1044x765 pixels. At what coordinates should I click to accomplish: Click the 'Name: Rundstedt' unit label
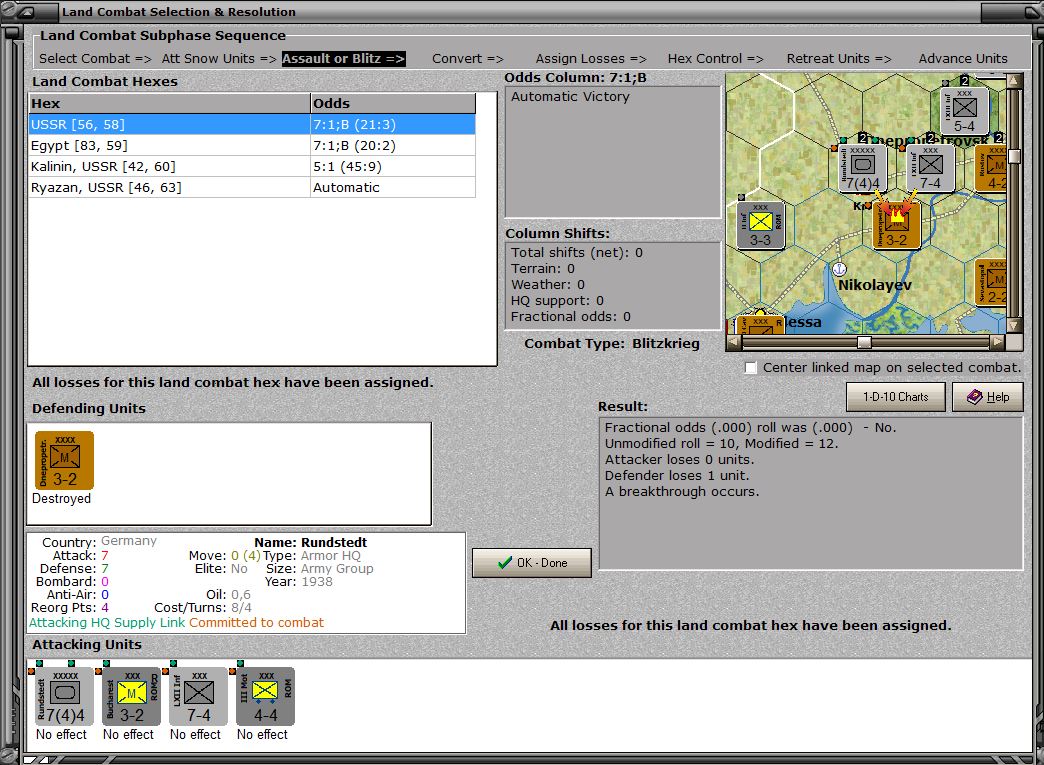coord(310,543)
